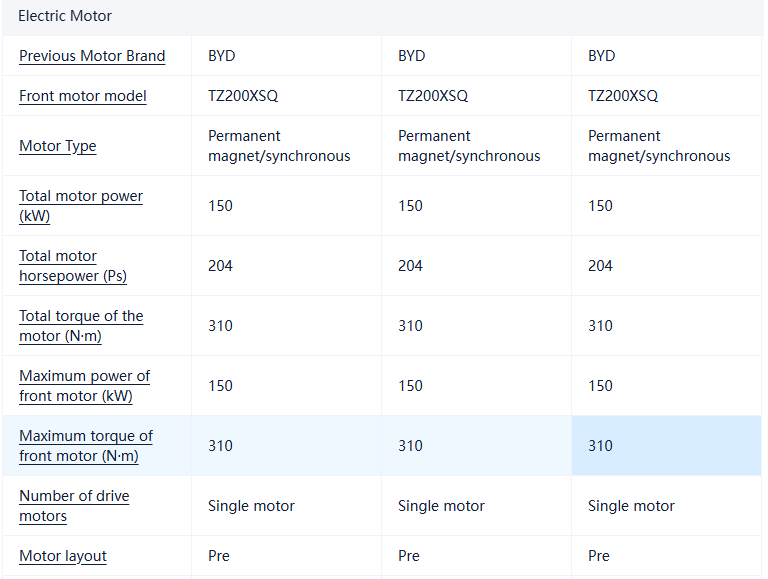Click highlighted 310 cell in third column
Screen dimensions: 768x579
601,446
